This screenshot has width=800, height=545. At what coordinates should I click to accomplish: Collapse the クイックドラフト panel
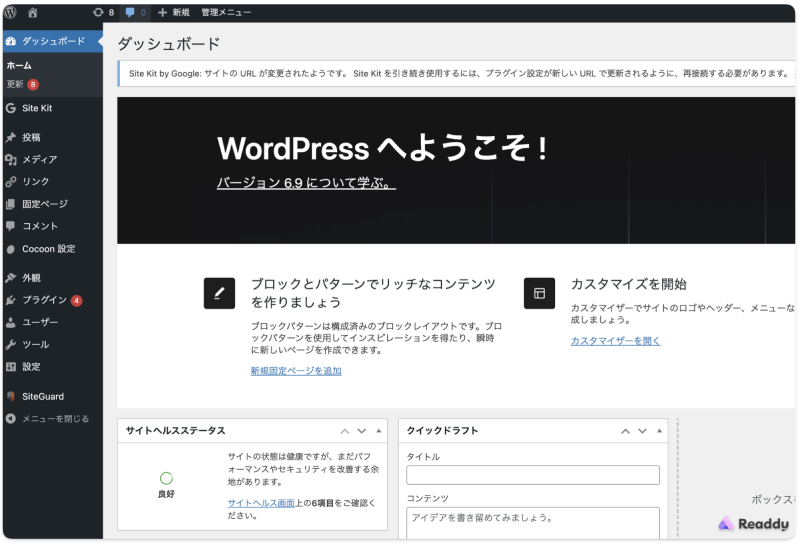pyautogui.click(x=659, y=431)
